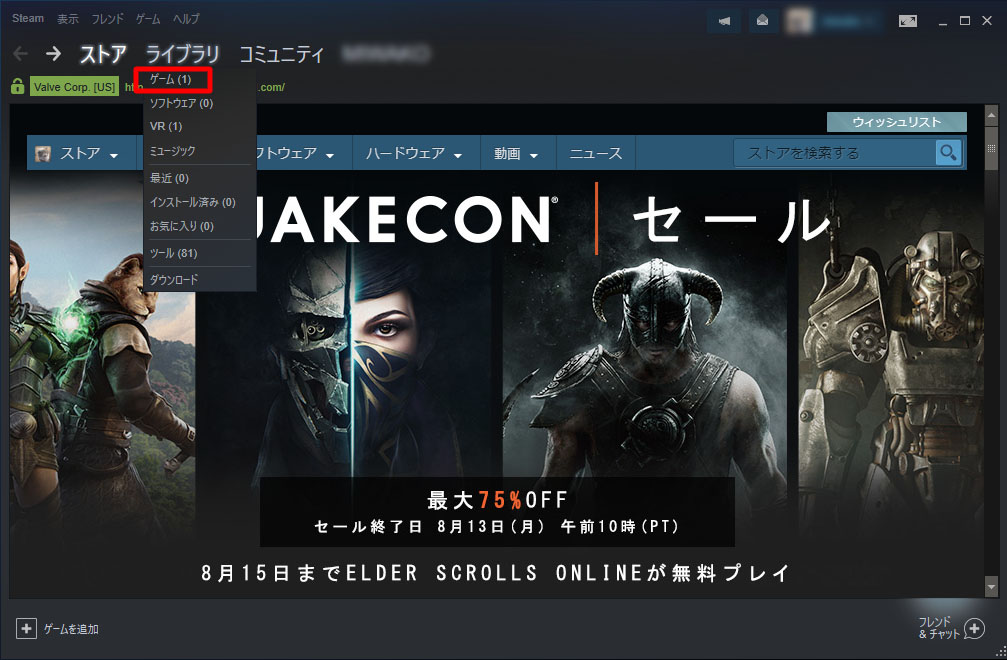Click the forward navigation arrow

click(x=53, y=53)
